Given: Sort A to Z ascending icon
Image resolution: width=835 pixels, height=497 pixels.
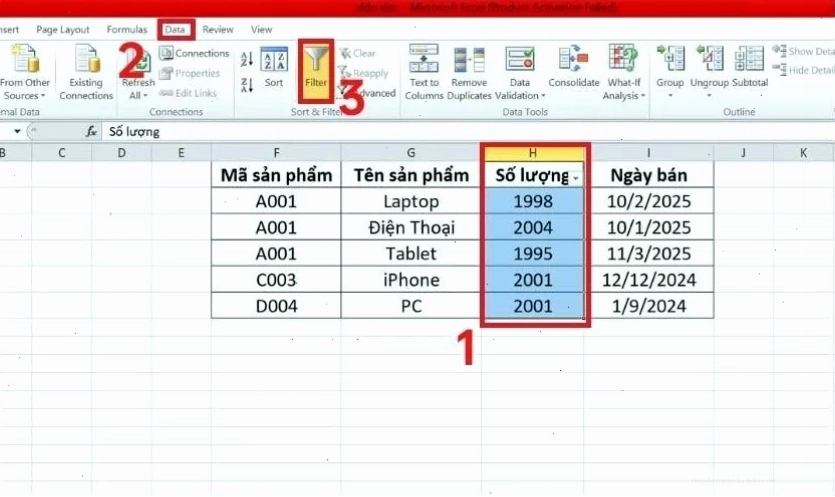Looking at the screenshot, I should [247, 59].
